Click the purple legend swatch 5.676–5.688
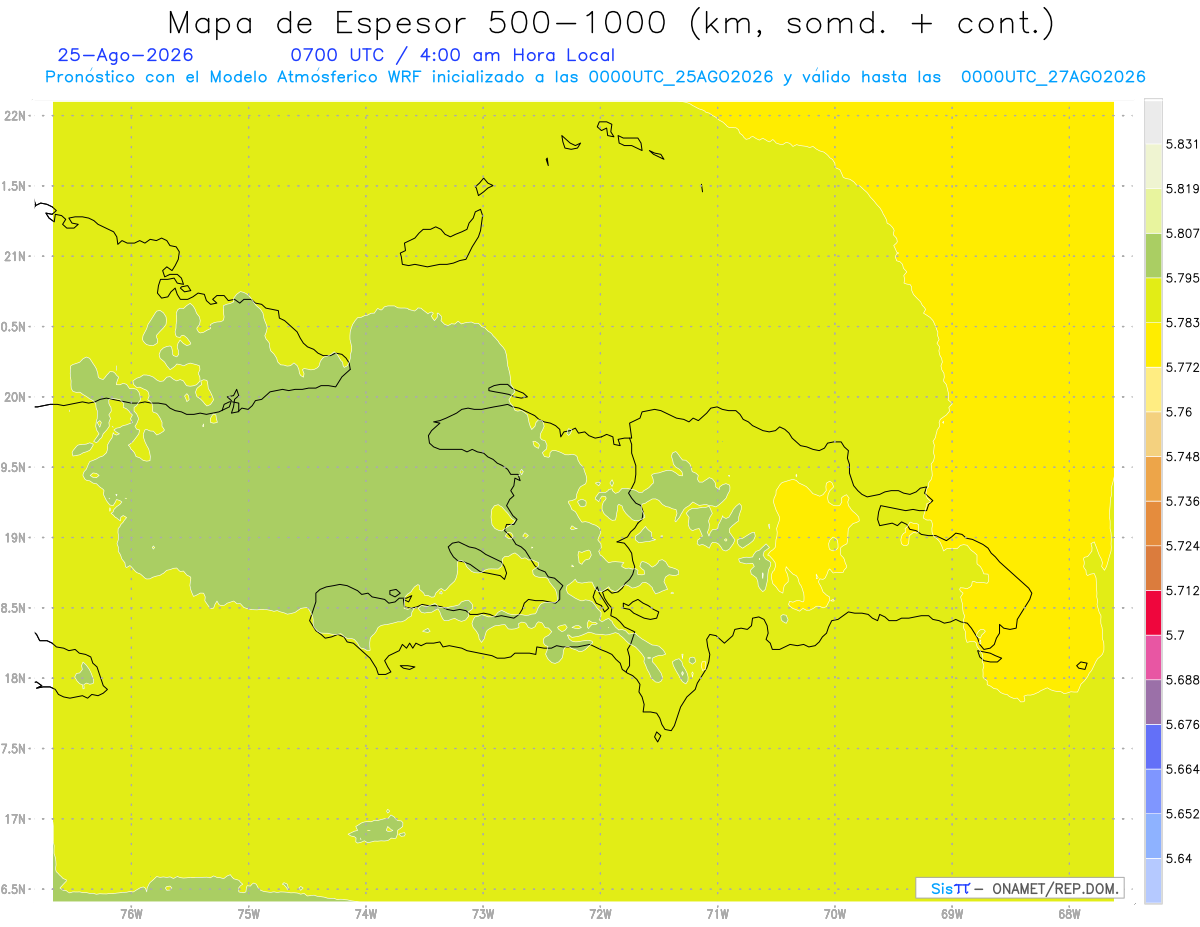The image size is (1200, 927). click(1153, 701)
